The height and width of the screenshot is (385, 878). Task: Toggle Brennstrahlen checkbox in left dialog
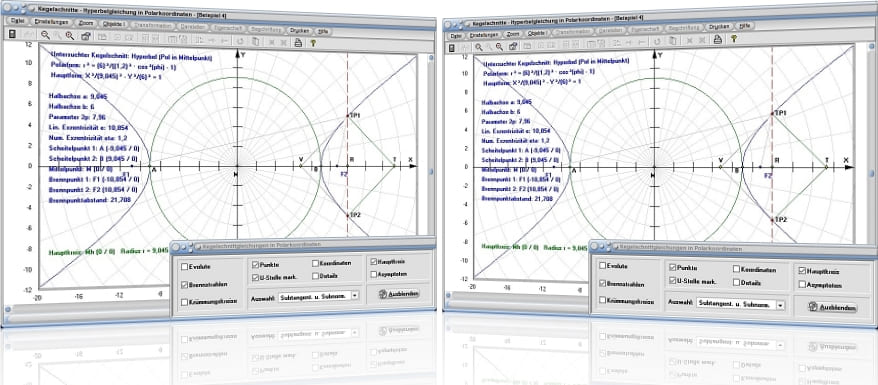[x=184, y=284]
